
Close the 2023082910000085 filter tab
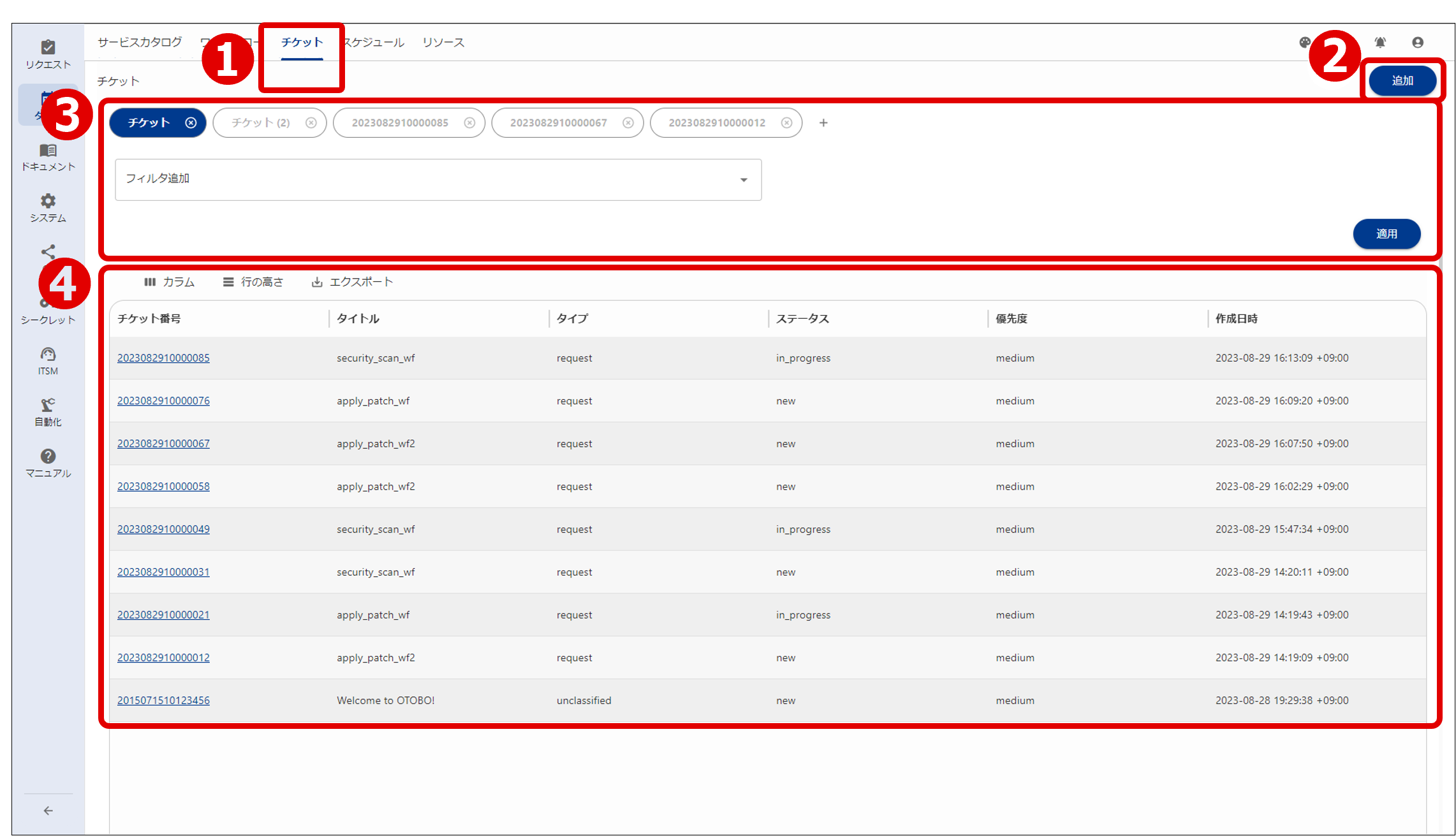[469, 122]
